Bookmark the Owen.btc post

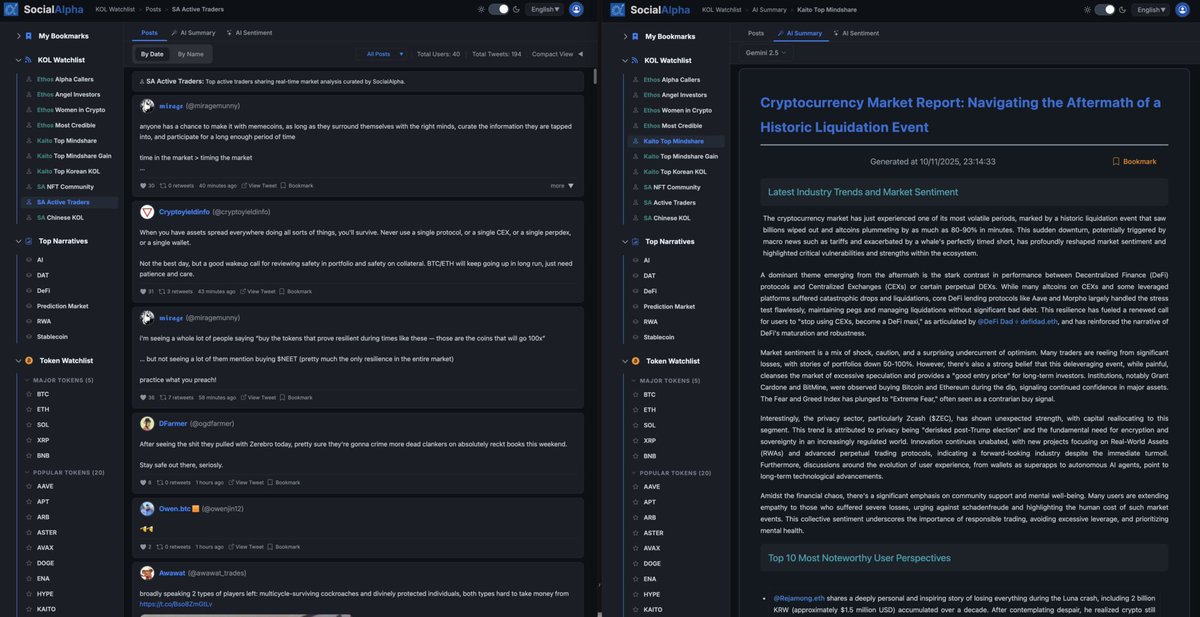coord(283,547)
